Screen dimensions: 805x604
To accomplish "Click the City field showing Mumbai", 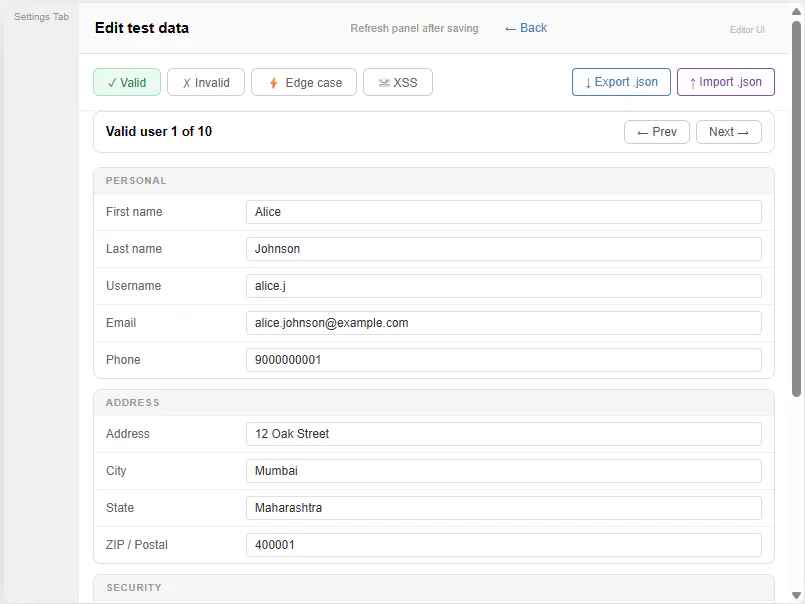I will tap(504, 470).
